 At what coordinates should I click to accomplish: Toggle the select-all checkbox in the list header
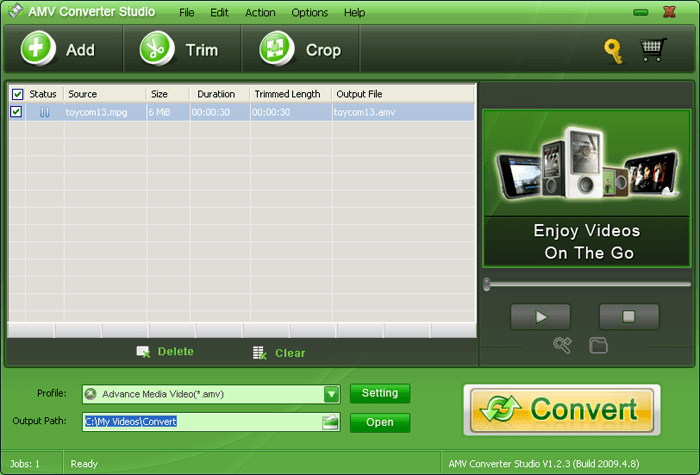tap(17, 94)
